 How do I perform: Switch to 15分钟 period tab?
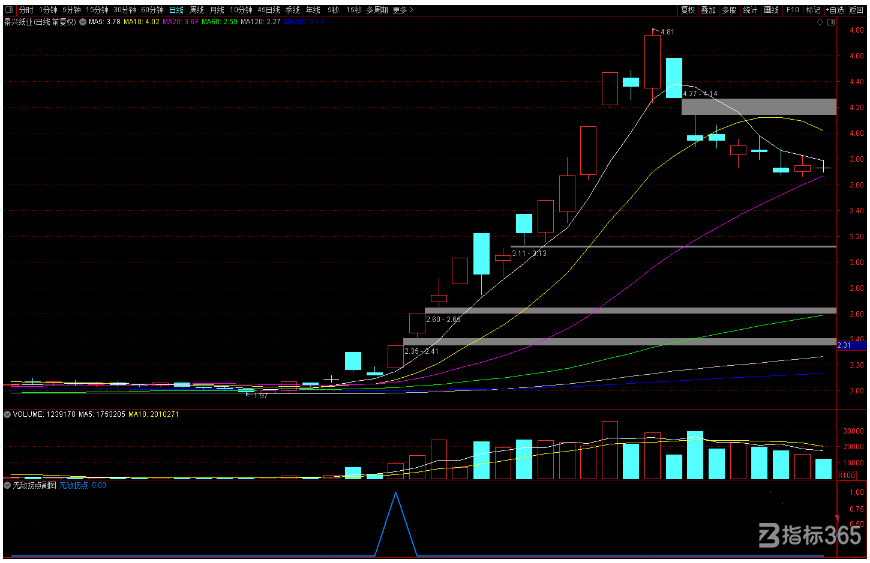[x=97, y=10]
